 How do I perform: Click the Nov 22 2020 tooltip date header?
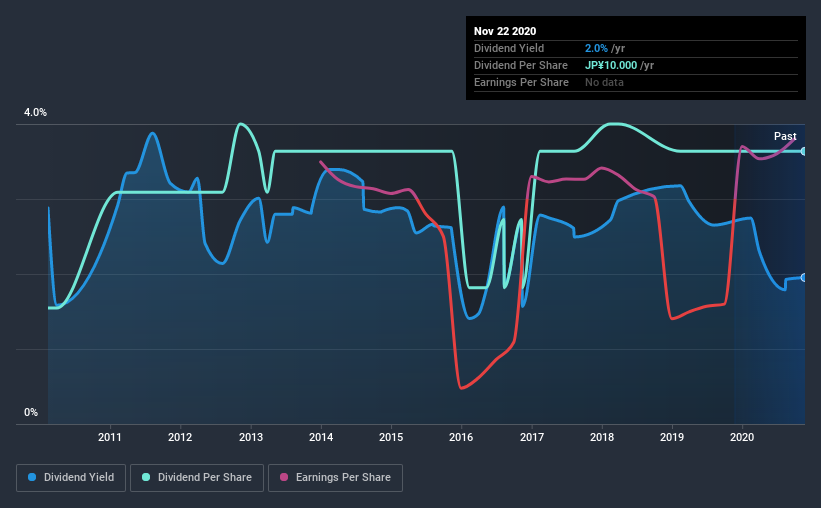coord(505,31)
